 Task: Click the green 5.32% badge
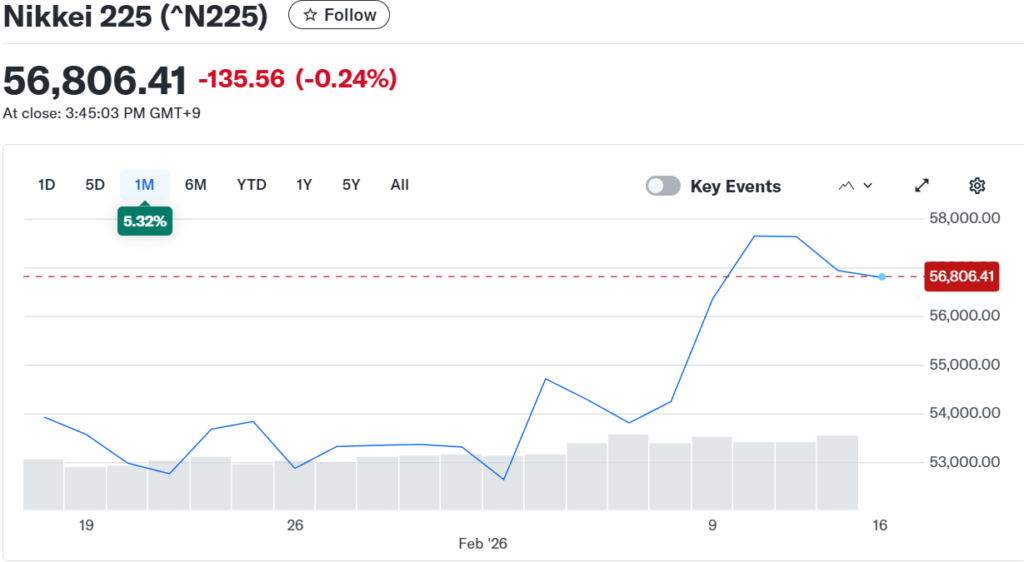click(x=144, y=221)
